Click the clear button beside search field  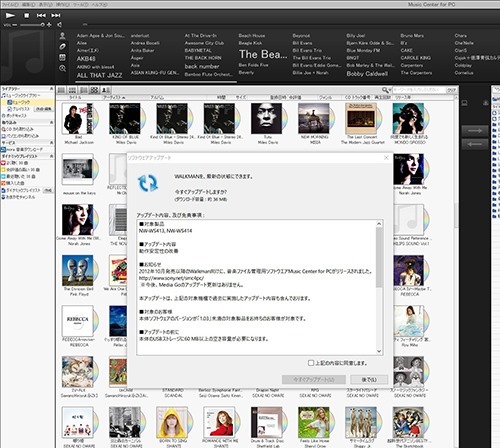[451, 90]
